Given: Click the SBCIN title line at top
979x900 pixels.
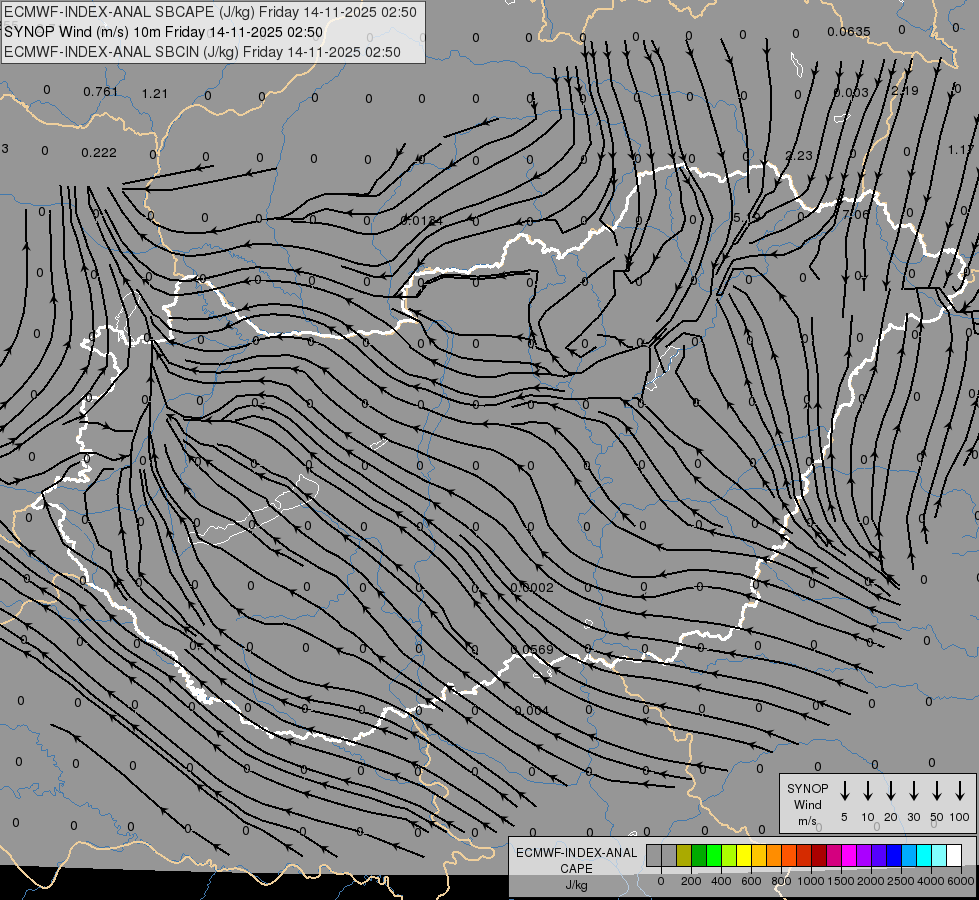Looking at the screenshot, I should tap(202, 52).
